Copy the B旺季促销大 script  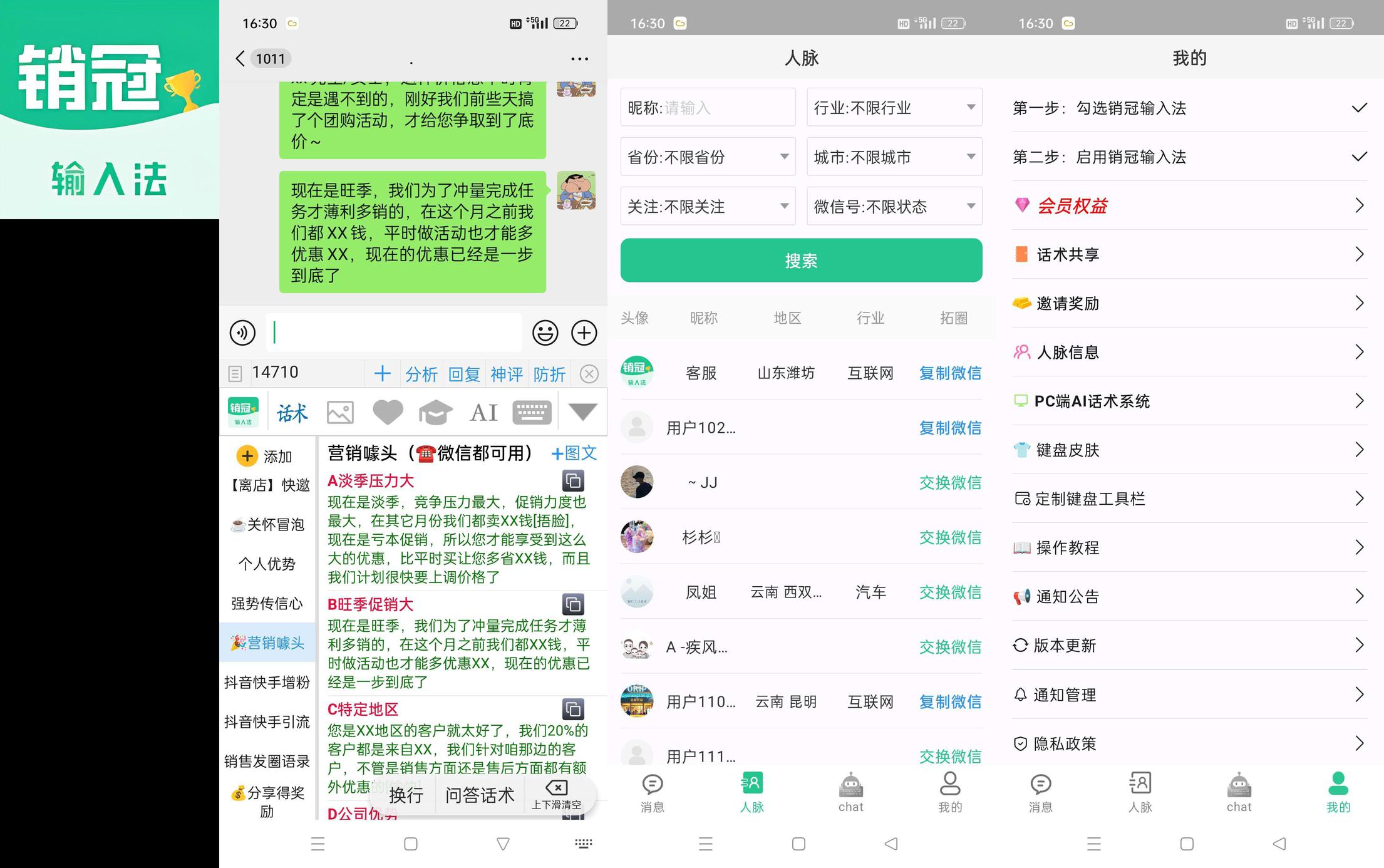pos(573,604)
